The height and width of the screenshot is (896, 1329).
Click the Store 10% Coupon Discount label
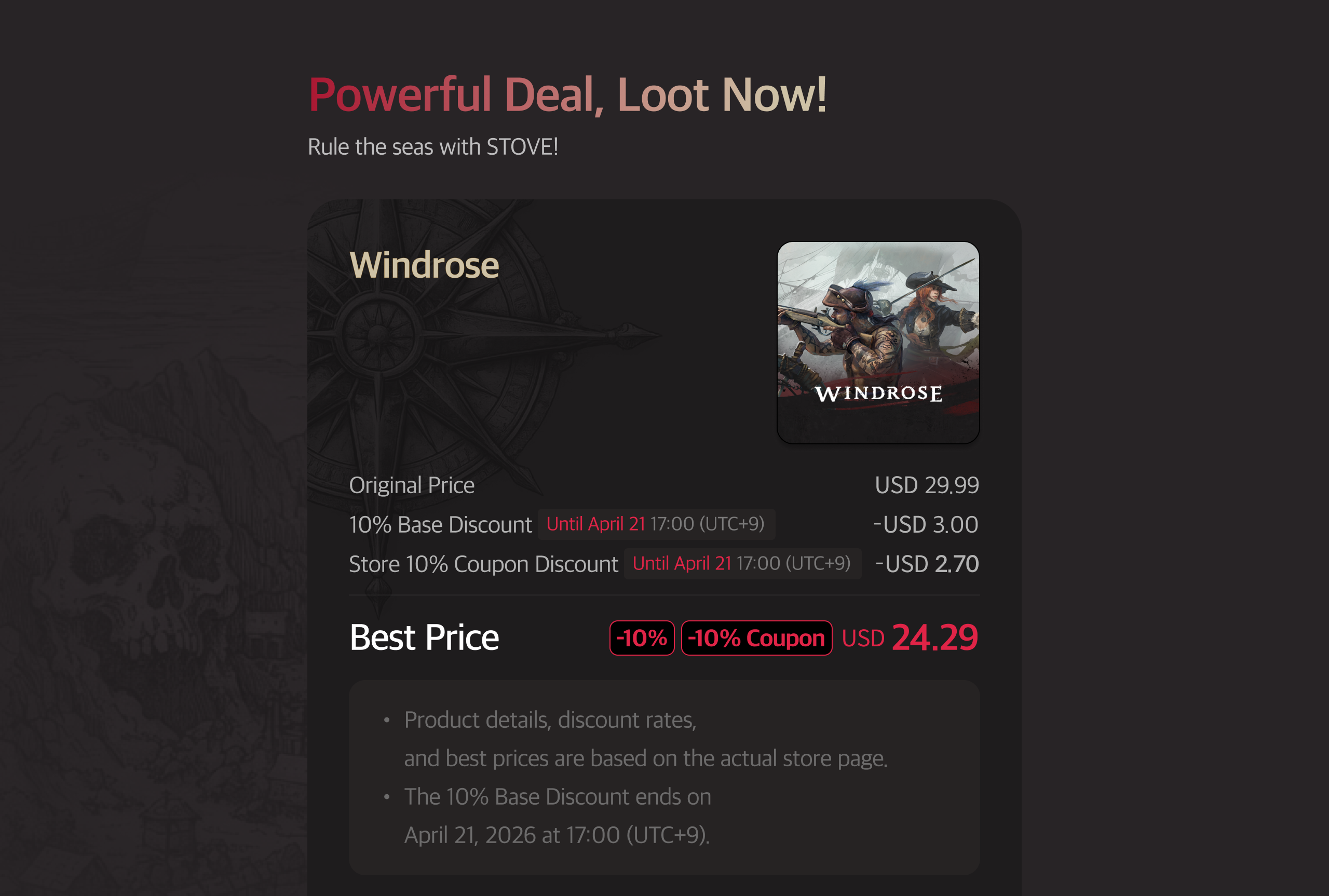pos(483,564)
